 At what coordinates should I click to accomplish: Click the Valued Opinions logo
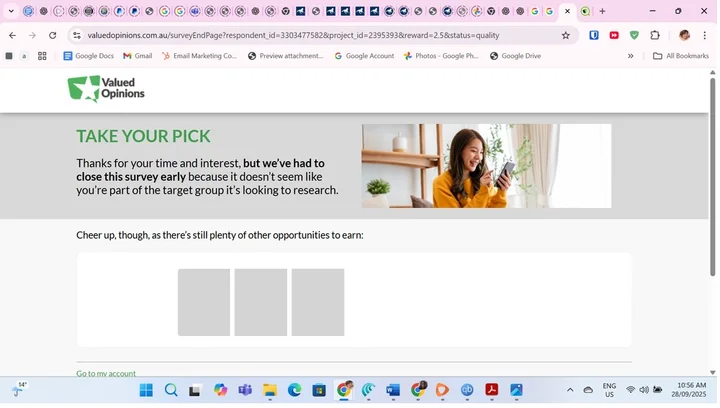(x=106, y=89)
